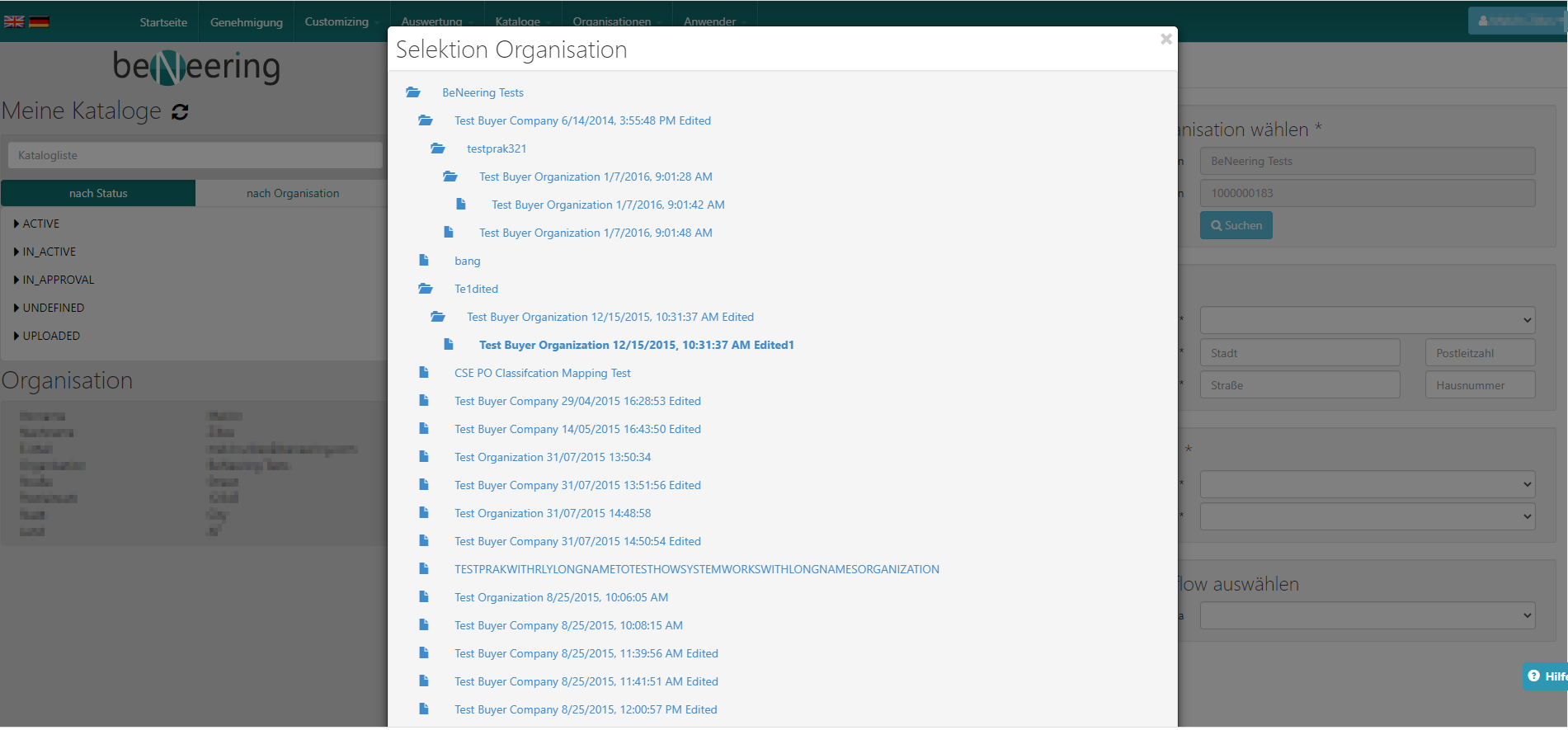Click file icon beside CSE PO Classifcation Mapping Test

[424, 373]
